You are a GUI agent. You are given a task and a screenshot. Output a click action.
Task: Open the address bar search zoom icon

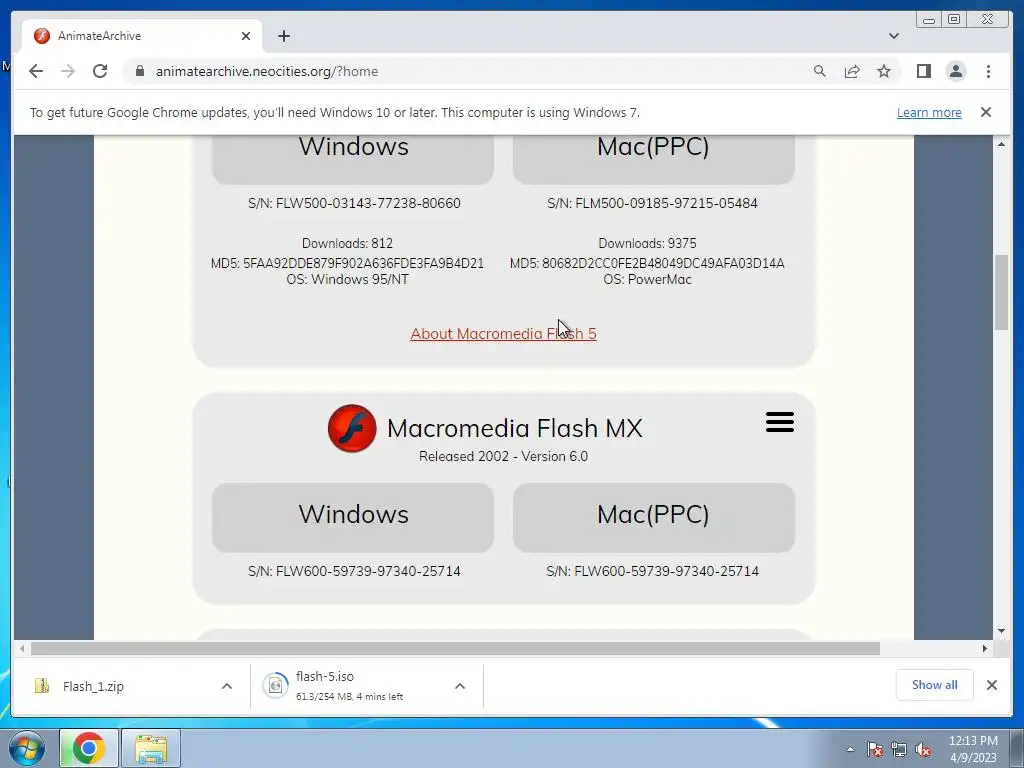[820, 71]
